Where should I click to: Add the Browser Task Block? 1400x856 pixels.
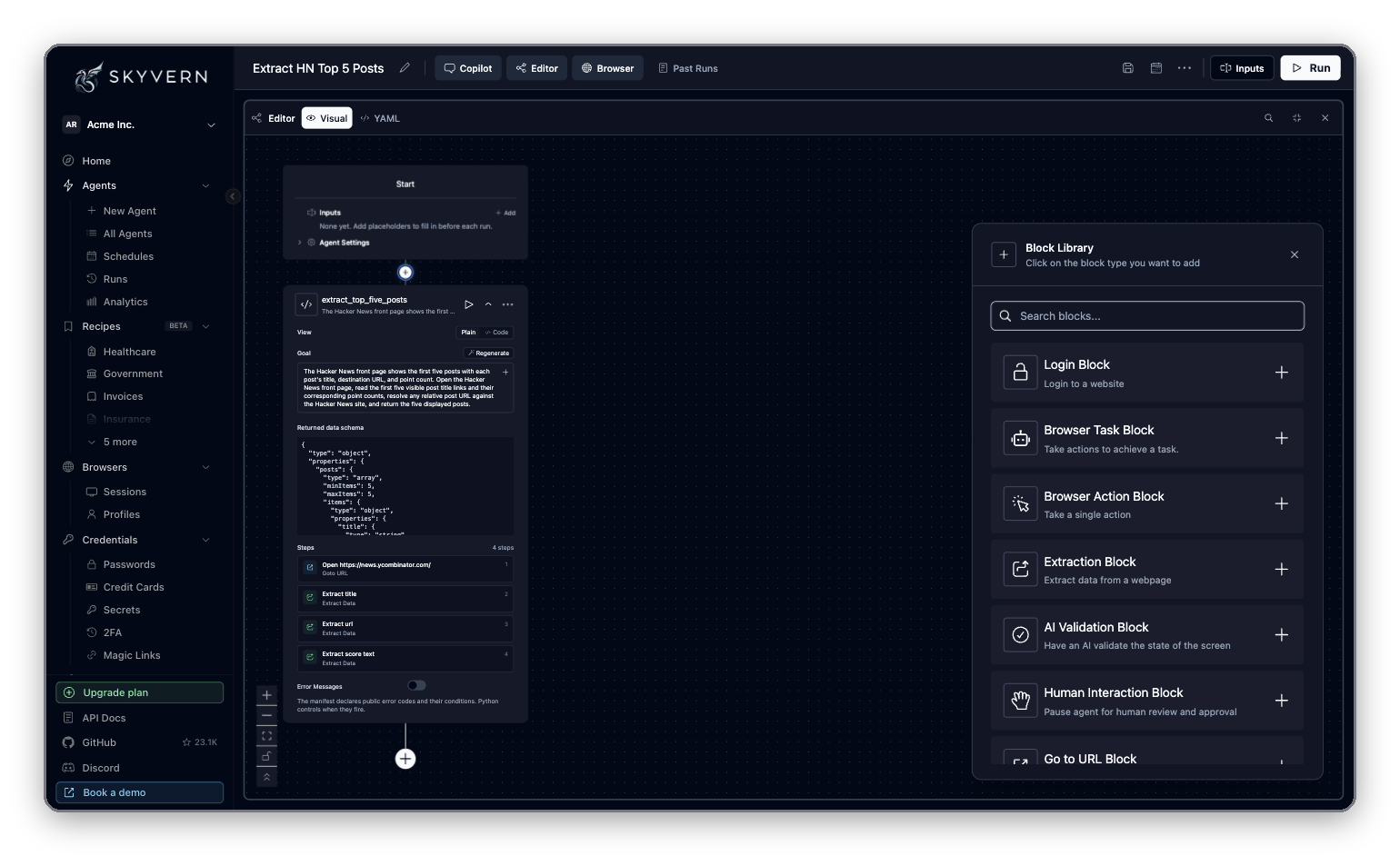click(1281, 438)
